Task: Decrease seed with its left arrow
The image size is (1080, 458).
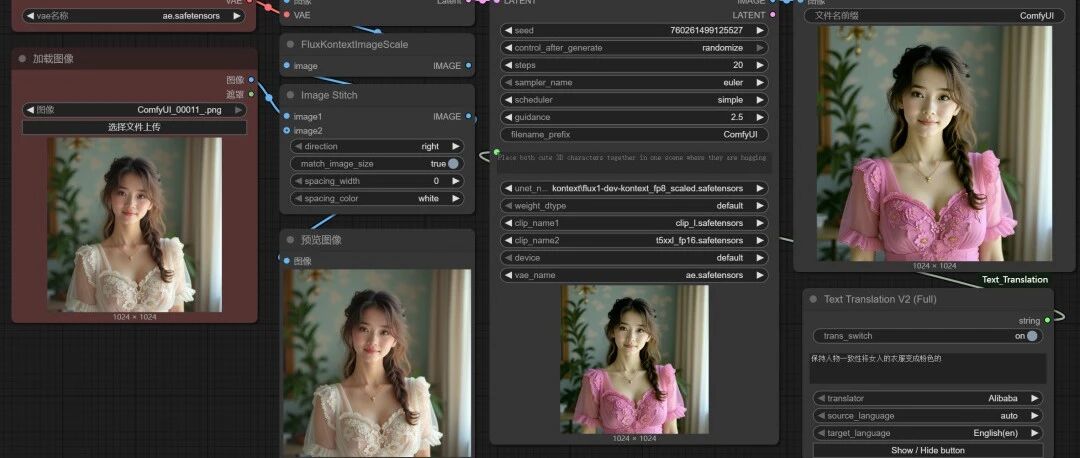Action: pyautogui.click(x=508, y=30)
